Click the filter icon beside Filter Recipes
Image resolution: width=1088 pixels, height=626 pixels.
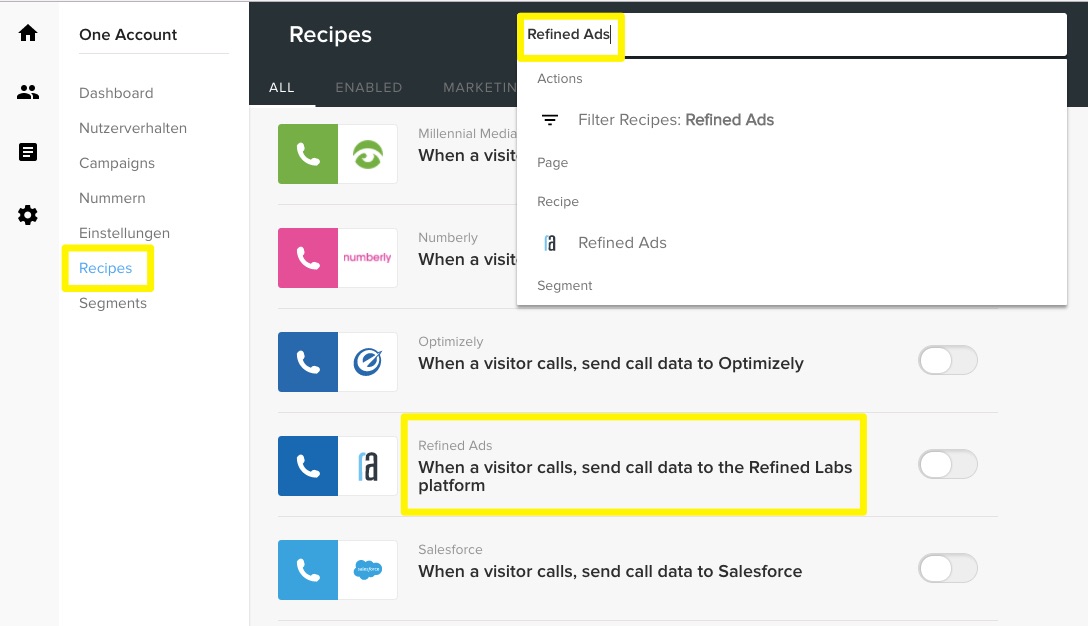[x=550, y=120]
